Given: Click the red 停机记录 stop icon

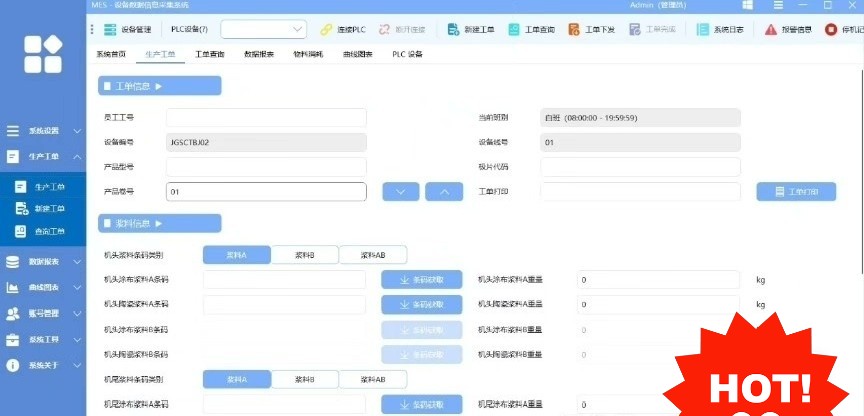Looking at the screenshot, I should 830,29.
